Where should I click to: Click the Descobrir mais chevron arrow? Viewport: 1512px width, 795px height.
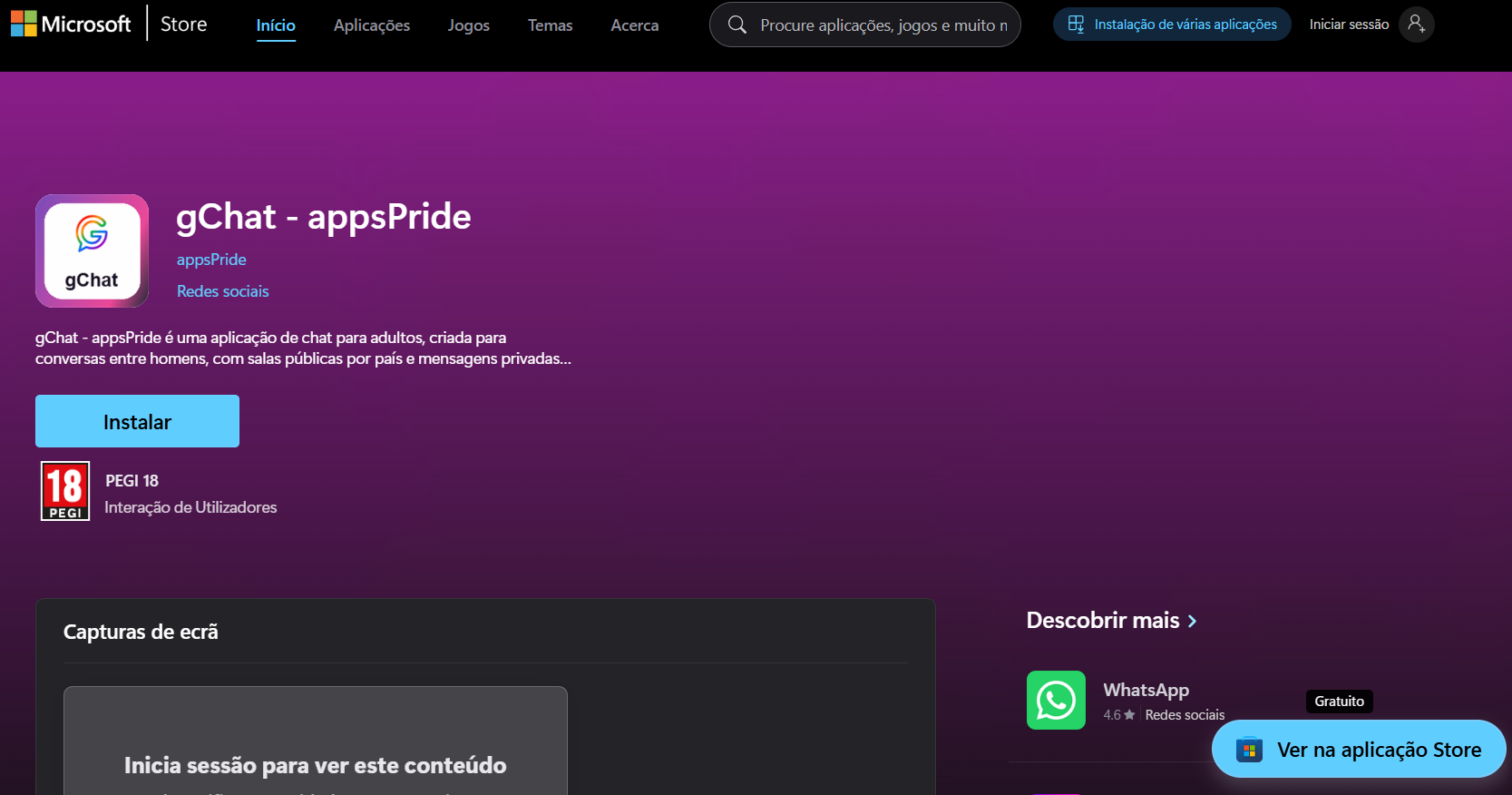pos(1192,622)
